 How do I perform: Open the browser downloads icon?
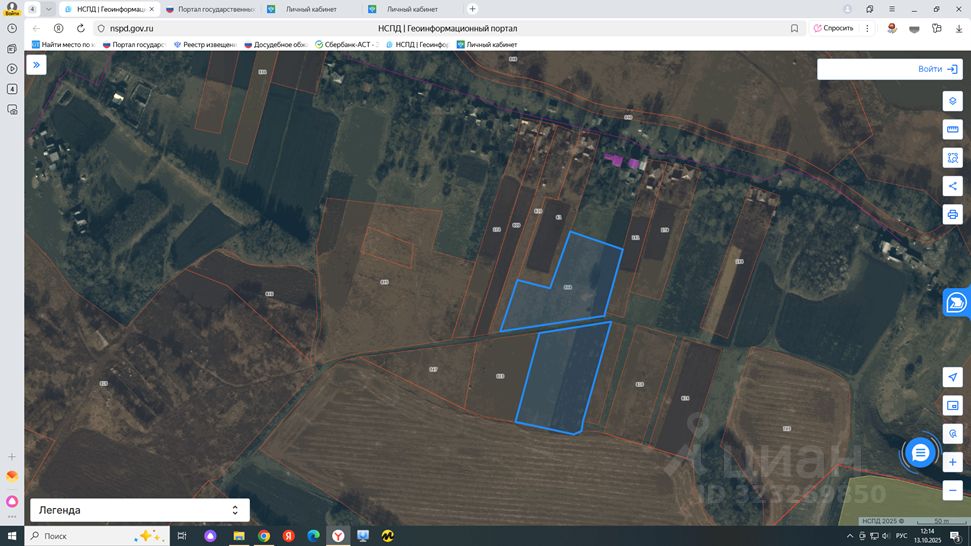[959, 28]
